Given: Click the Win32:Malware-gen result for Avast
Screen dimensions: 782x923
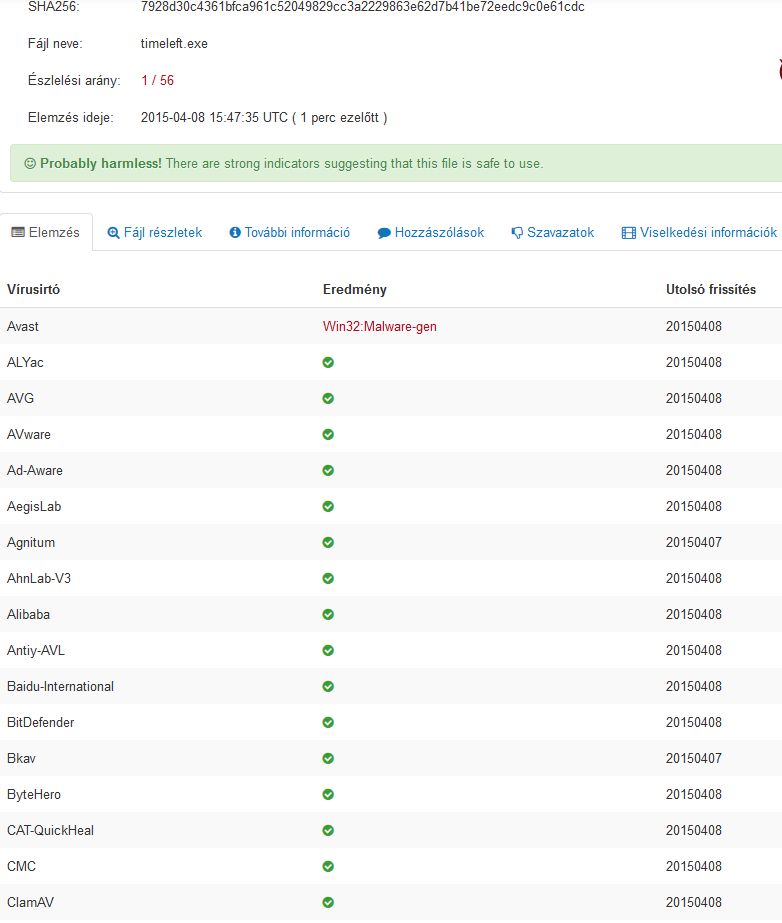Looking at the screenshot, I should click(380, 327).
